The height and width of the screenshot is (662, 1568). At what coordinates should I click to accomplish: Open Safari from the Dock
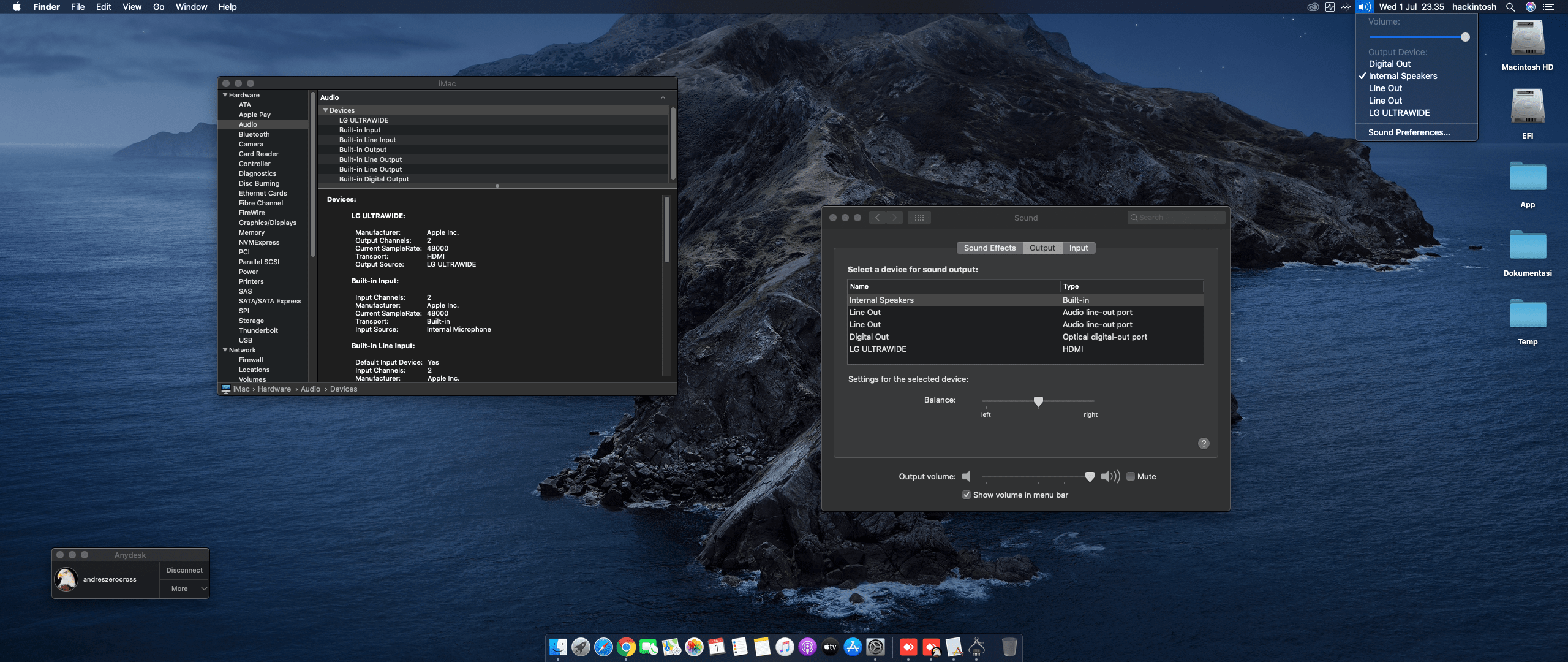(603, 647)
